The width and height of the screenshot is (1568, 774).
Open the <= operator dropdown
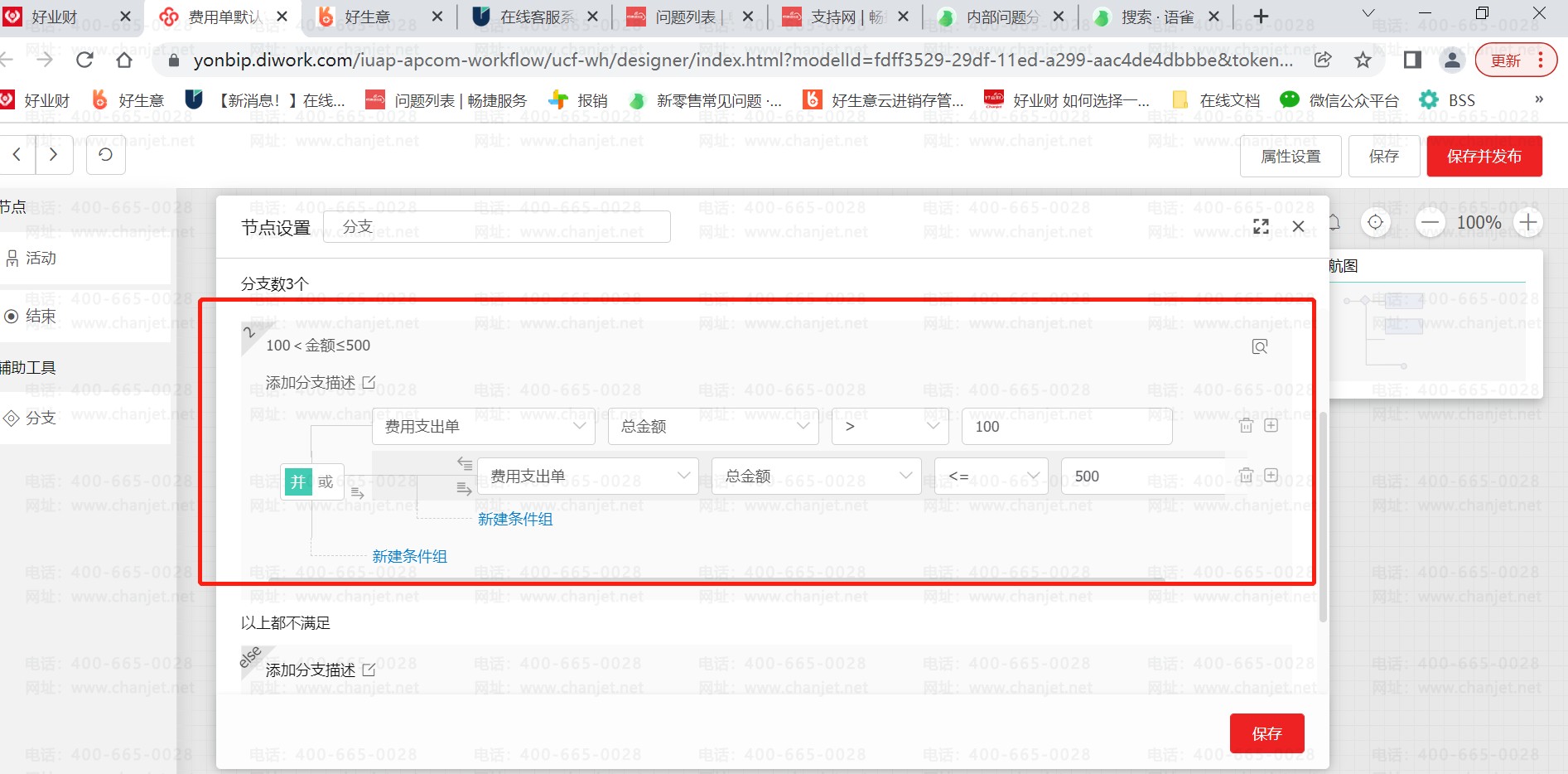[x=991, y=476]
